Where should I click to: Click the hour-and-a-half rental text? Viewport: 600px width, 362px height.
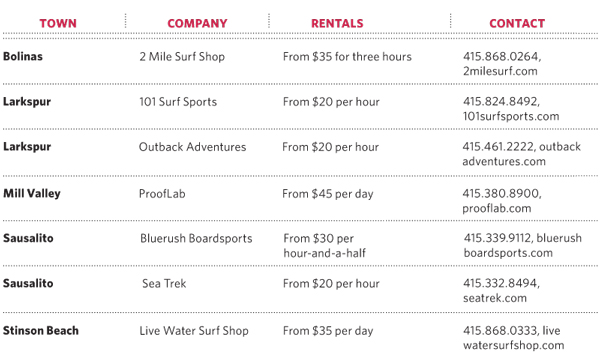click(324, 253)
